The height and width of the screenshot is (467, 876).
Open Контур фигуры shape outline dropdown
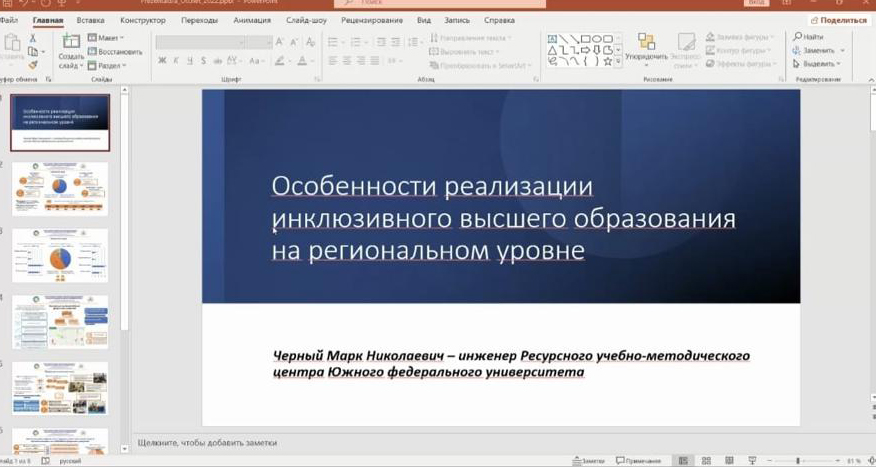click(738, 50)
